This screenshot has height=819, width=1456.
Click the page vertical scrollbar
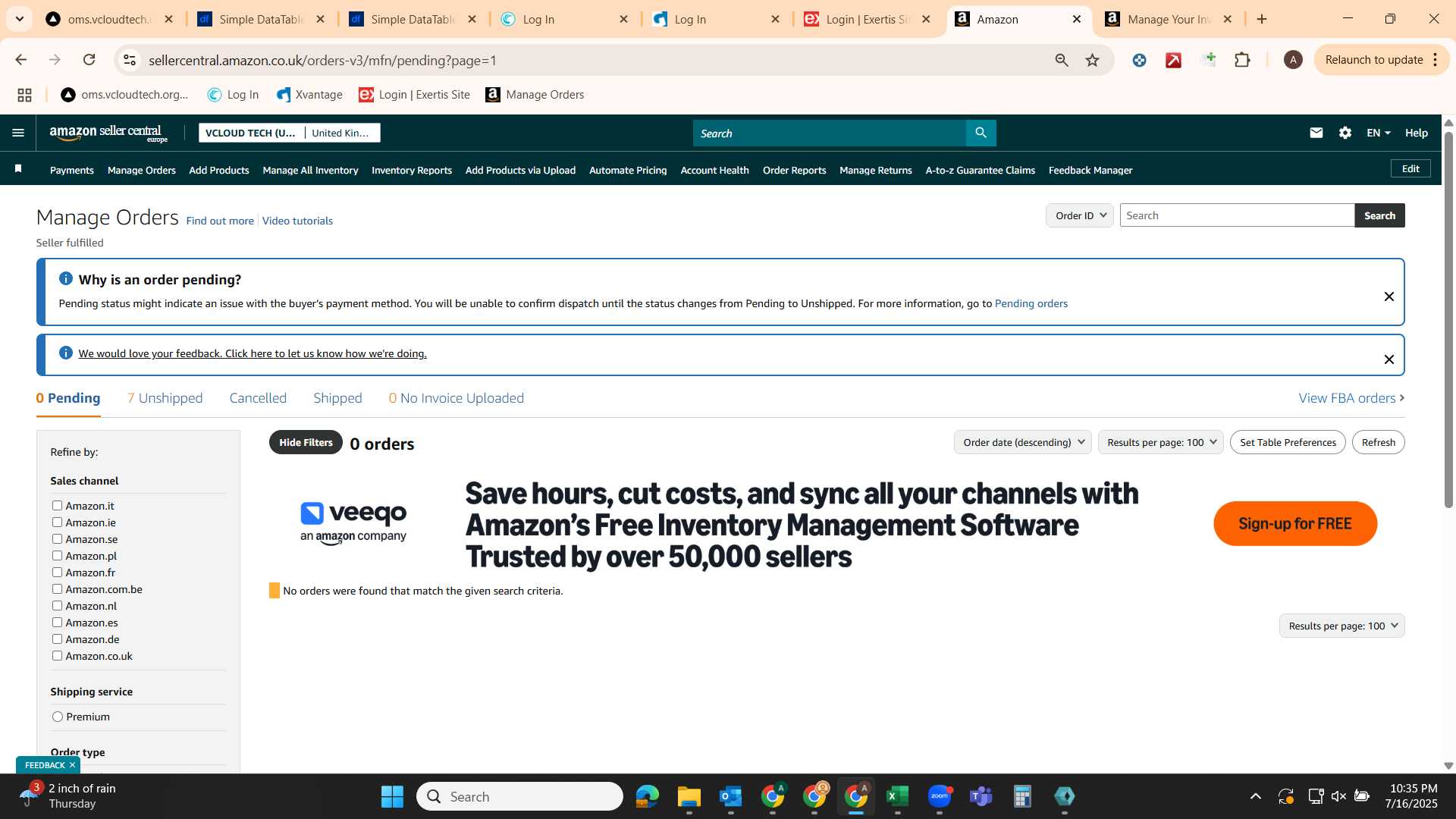point(1448,318)
